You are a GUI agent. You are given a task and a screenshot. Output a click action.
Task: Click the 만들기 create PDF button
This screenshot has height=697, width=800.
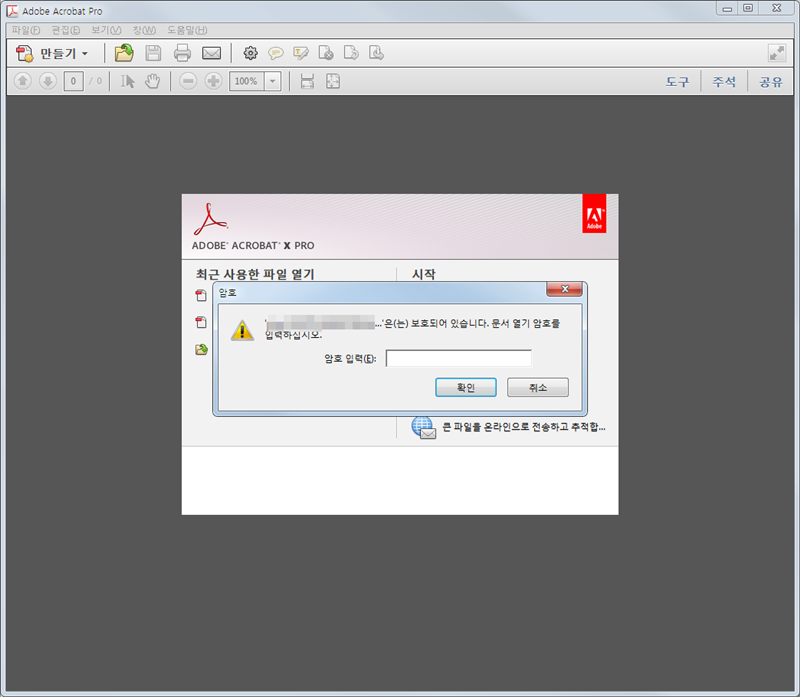(x=52, y=53)
